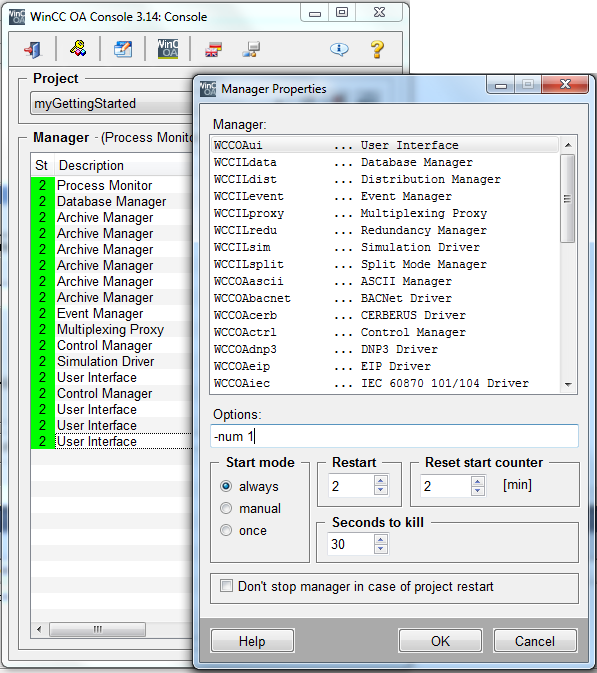Open the info speech bubble icon

[339, 49]
